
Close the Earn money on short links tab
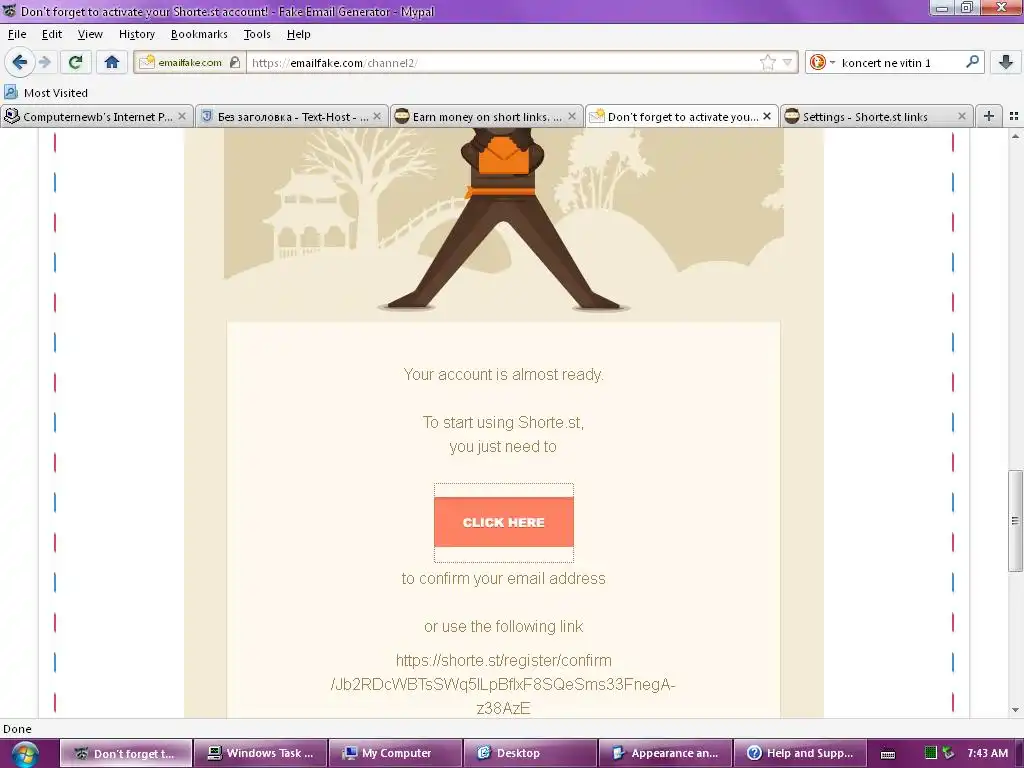[572, 116]
